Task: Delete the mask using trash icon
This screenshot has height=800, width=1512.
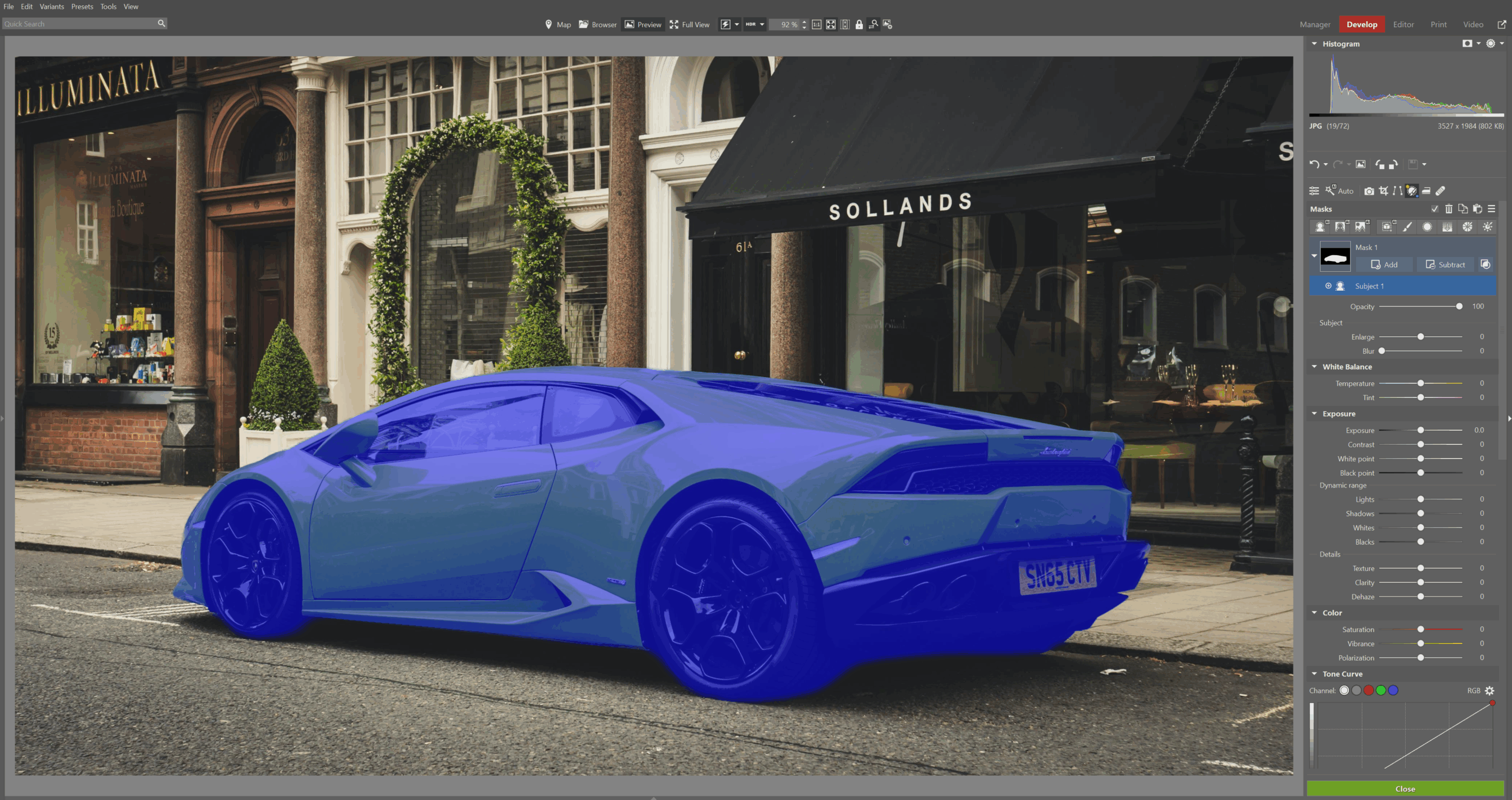Action: [x=1449, y=209]
